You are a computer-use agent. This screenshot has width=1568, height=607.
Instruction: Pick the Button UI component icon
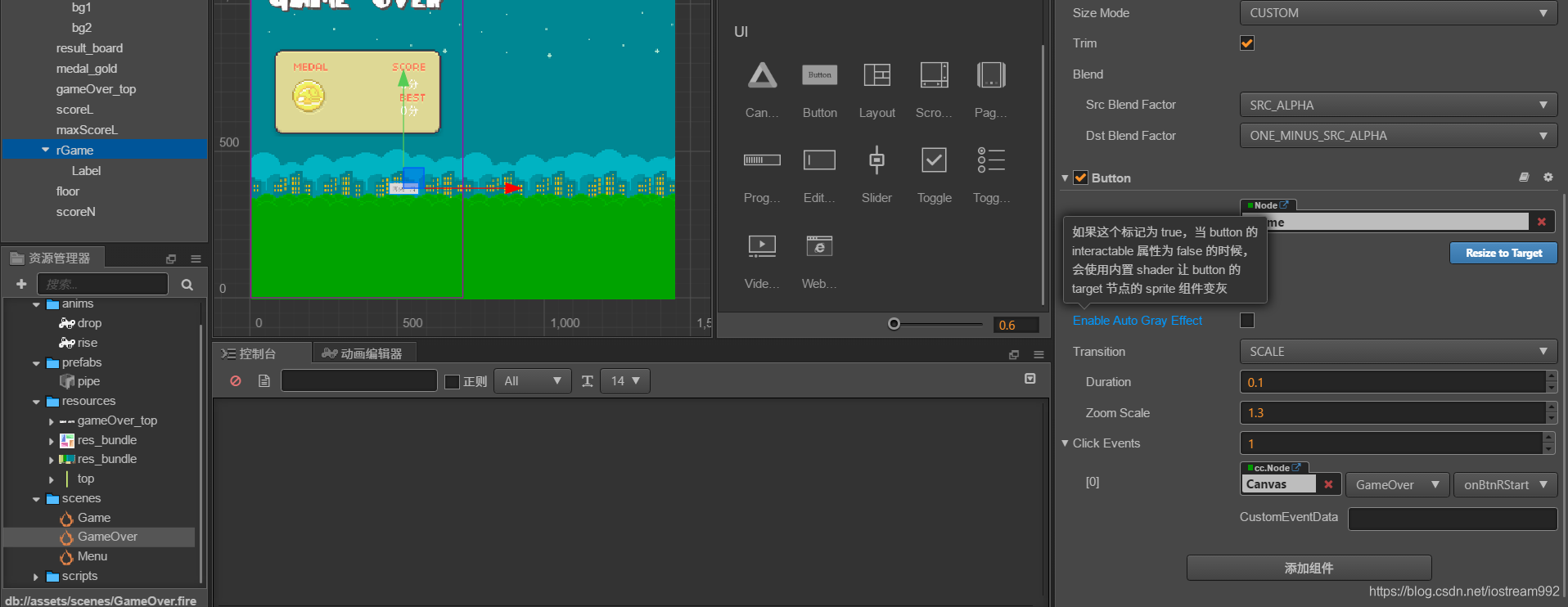pos(819,75)
